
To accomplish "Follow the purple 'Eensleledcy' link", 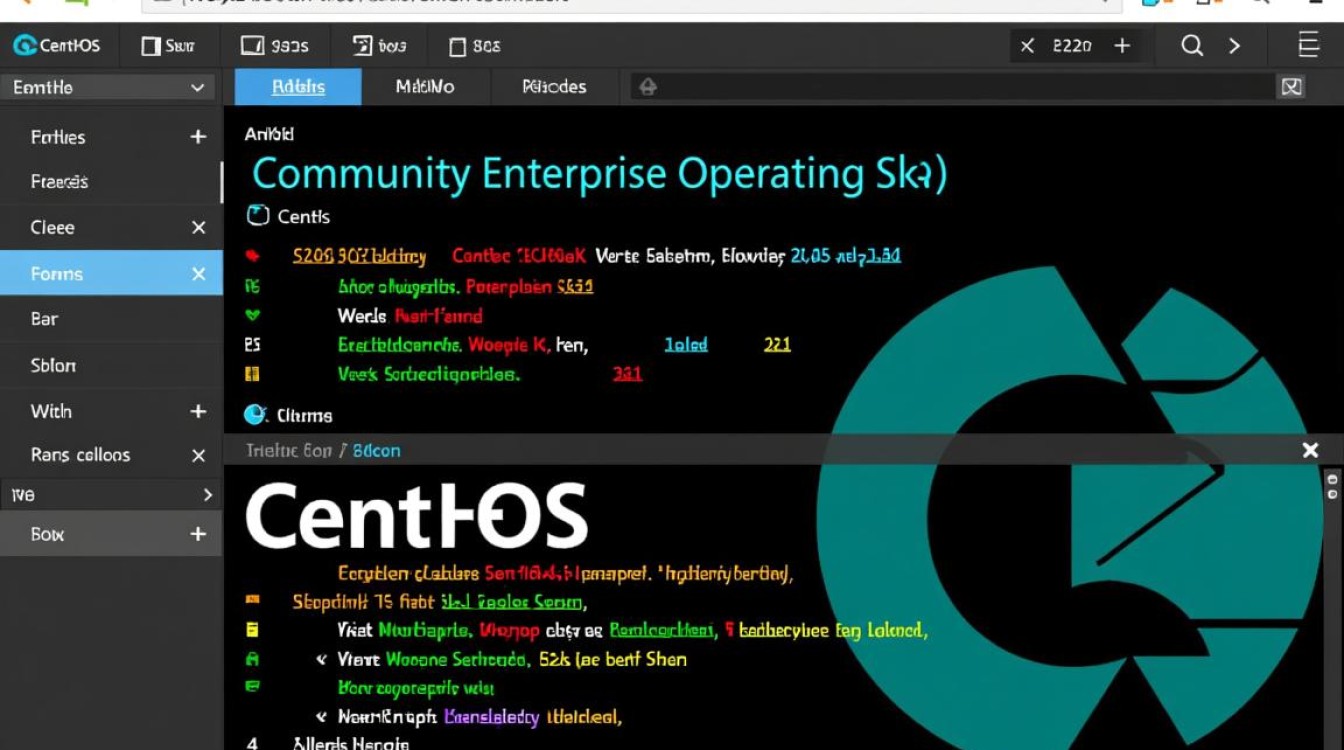I will tap(491, 717).
